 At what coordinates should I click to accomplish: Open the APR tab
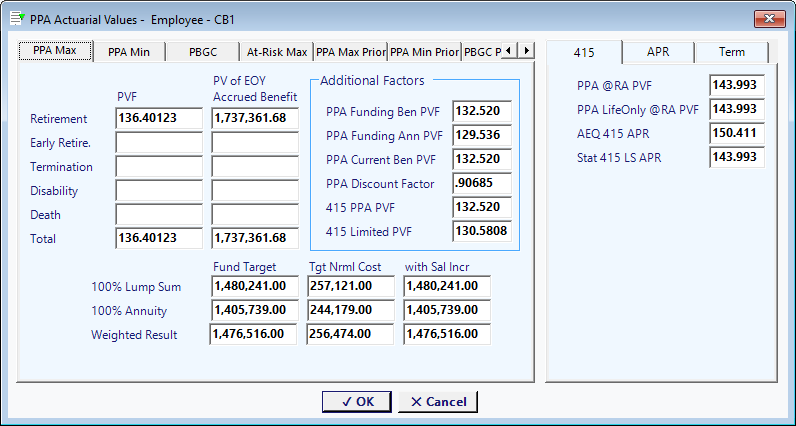tap(658, 52)
